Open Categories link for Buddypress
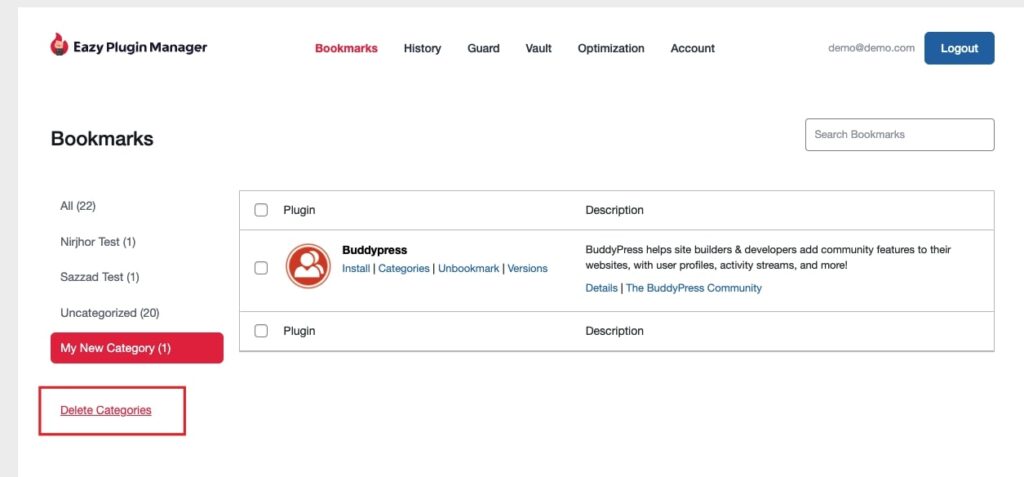 pyautogui.click(x=404, y=269)
